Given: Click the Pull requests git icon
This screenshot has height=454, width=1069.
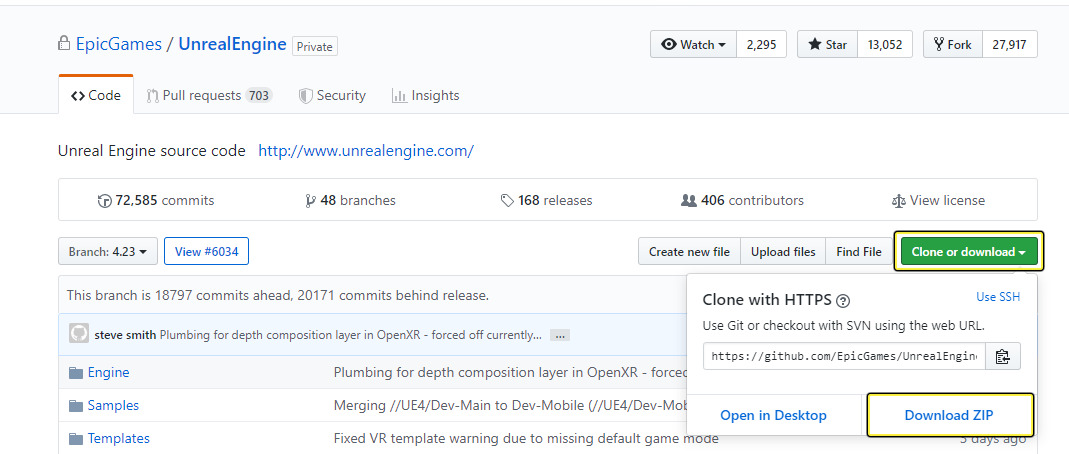Looking at the screenshot, I should point(152,95).
